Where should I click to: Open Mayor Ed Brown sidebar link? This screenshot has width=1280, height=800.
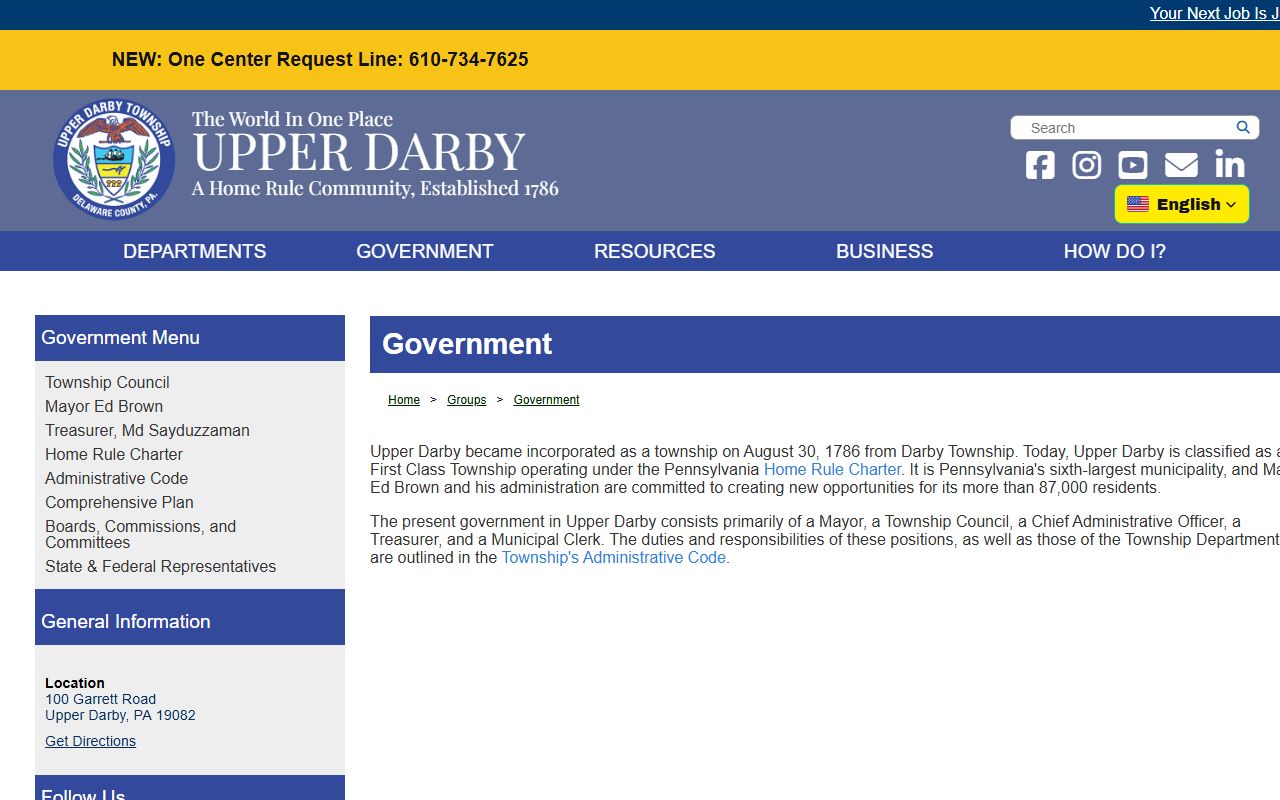[104, 406]
